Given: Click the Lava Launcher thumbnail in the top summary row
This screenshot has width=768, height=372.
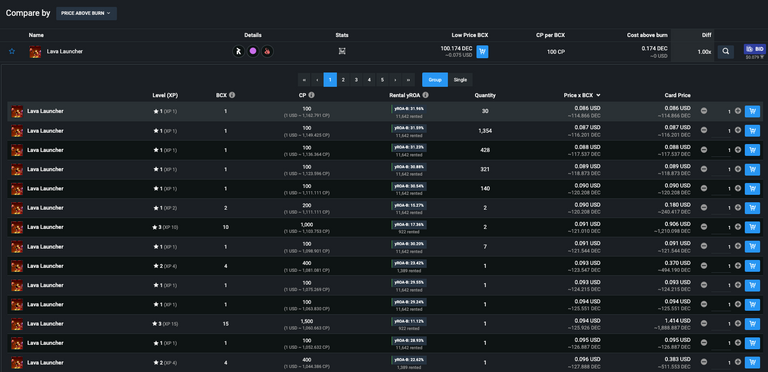Looking at the screenshot, I should 35,51.
